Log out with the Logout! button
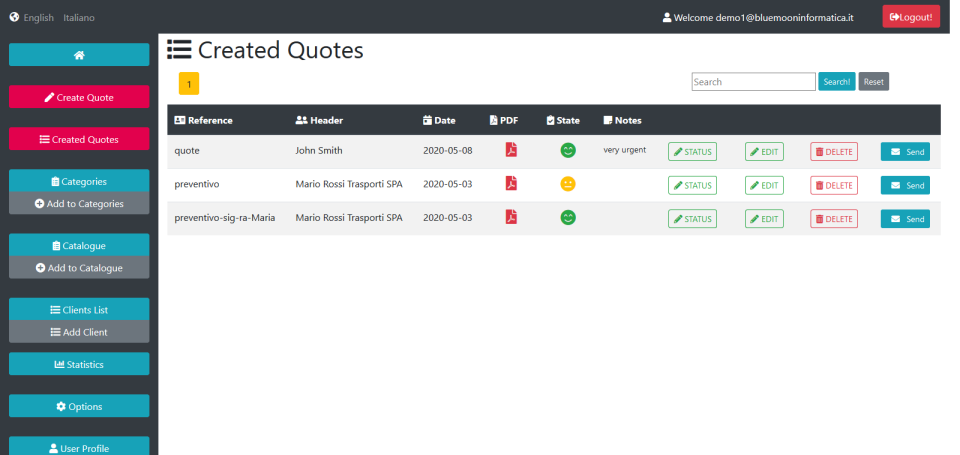Viewport: 960px width, 455px height. coord(911,17)
